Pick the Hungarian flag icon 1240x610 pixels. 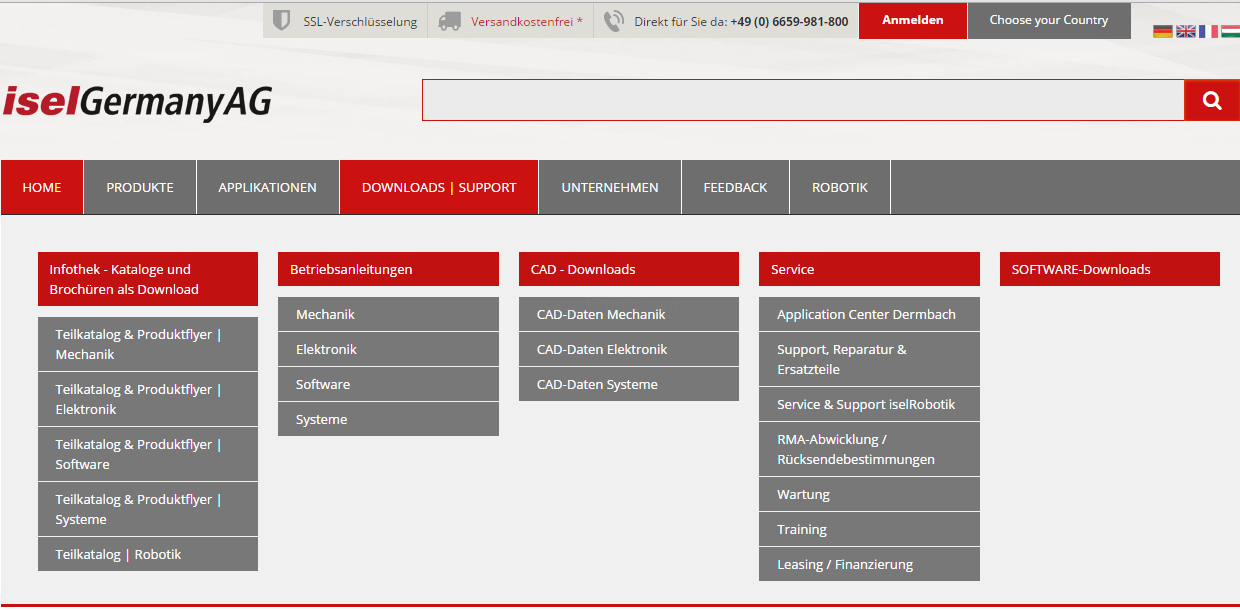pos(1230,31)
